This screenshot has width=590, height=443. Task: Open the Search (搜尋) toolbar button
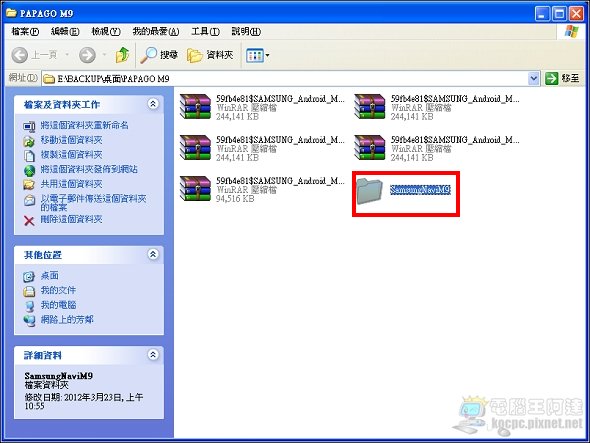pyautogui.click(x=159, y=55)
